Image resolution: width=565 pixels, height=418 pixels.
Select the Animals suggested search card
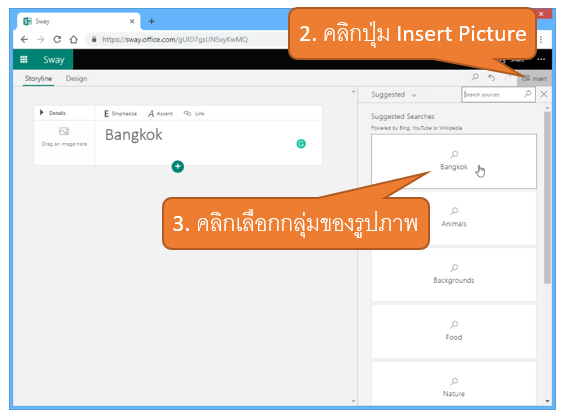click(x=454, y=218)
